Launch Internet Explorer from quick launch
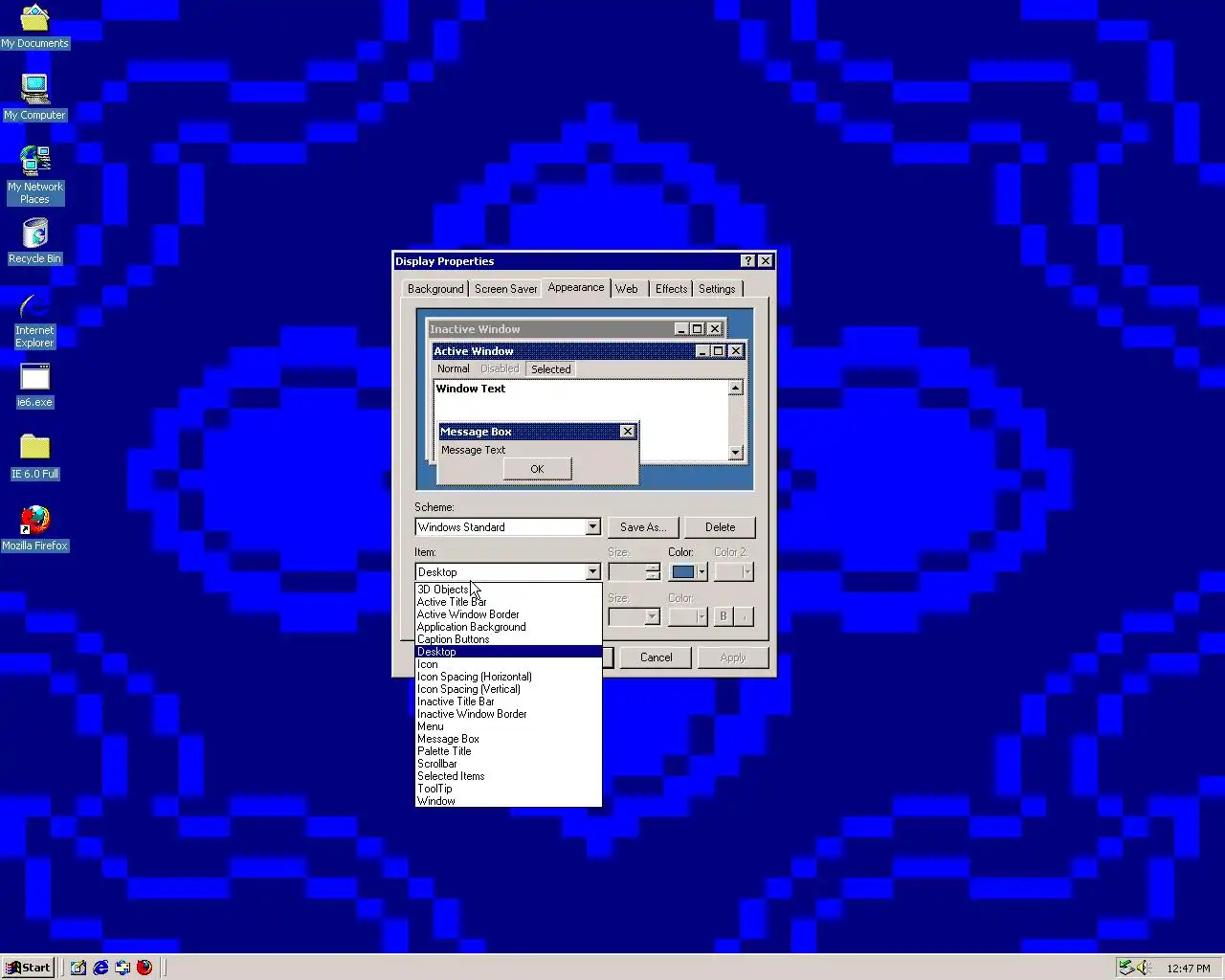 [100, 968]
